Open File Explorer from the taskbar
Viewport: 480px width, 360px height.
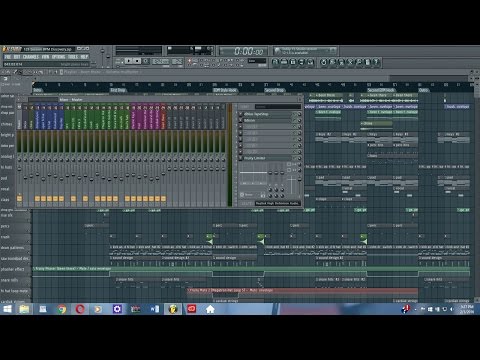pyautogui.click(x=24, y=309)
